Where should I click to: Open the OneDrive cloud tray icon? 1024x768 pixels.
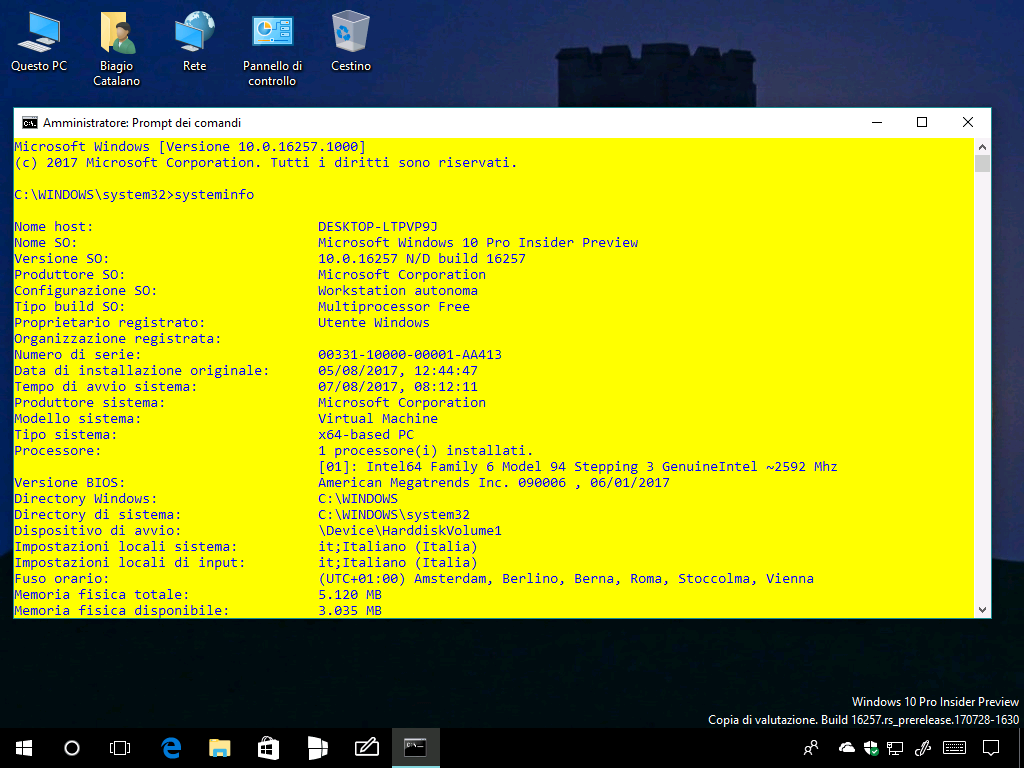point(846,748)
